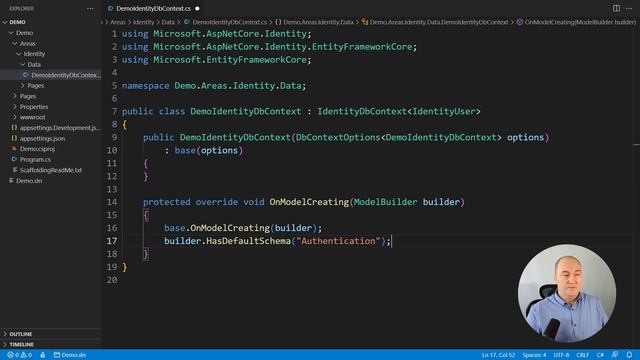Click Areas breadcrumb segment
640x360 pixels.
[x=118, y=22]
